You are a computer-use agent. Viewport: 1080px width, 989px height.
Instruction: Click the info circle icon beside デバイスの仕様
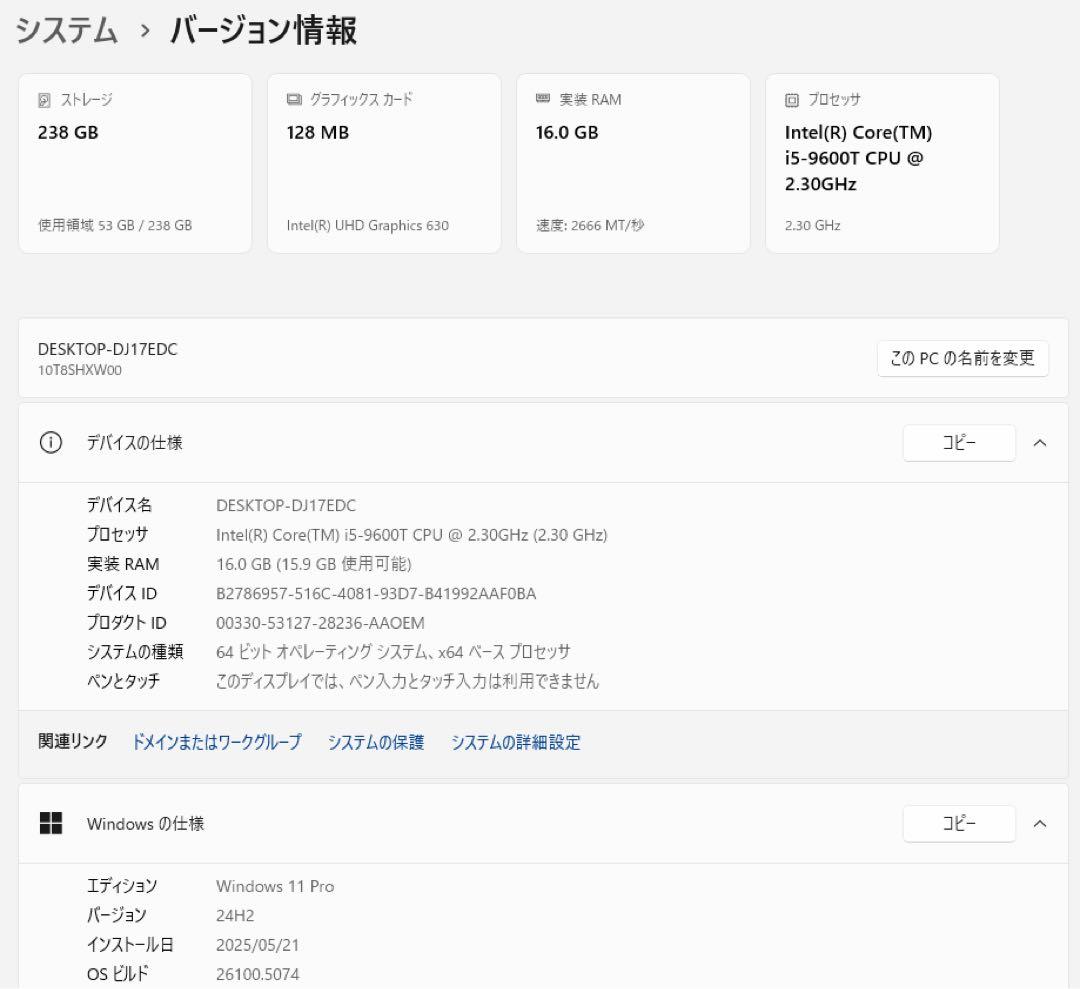tap(50, 442)
